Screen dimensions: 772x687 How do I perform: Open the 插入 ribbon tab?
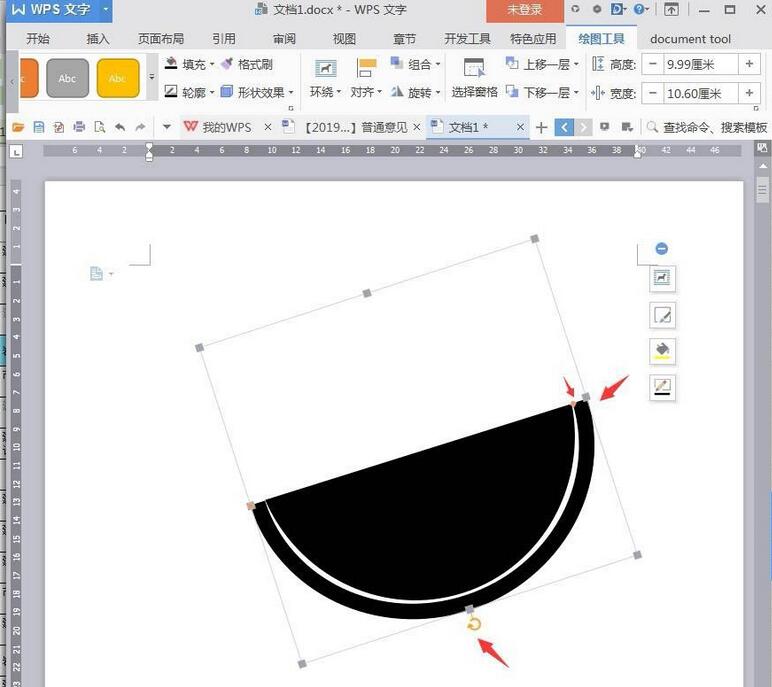pyautogui.click(x=97, y=38)
